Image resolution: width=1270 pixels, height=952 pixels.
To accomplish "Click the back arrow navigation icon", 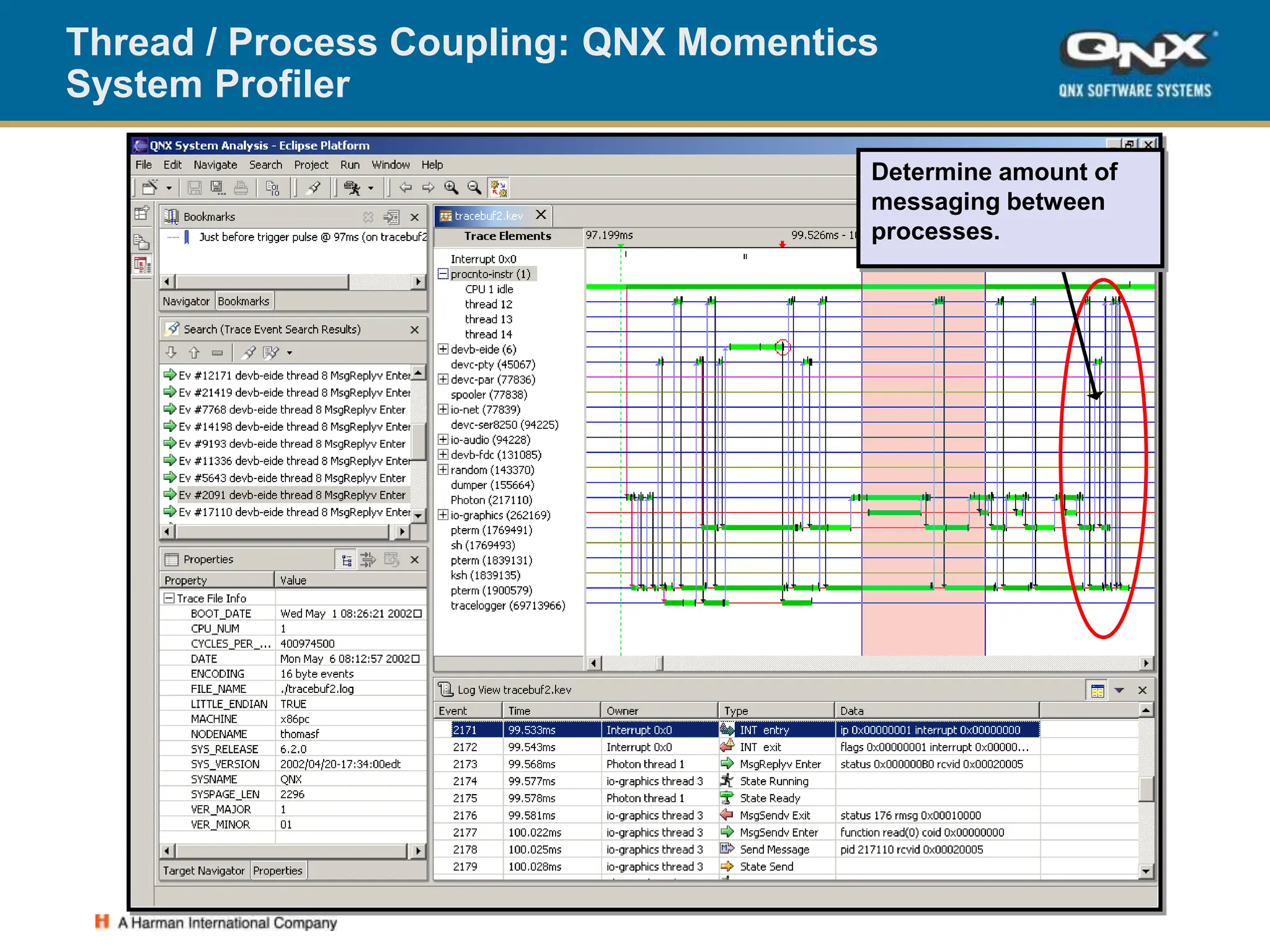I will 406,187.
